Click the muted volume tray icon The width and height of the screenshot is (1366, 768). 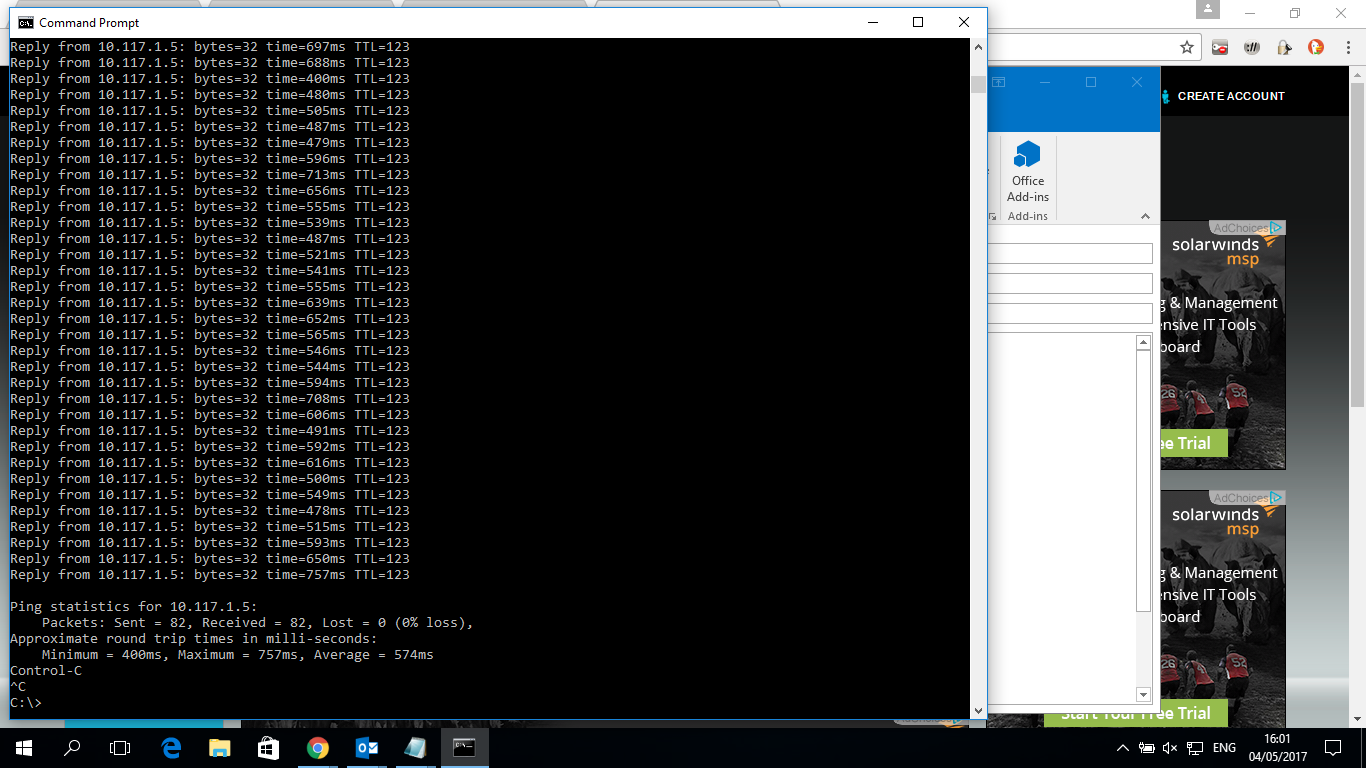[x=1170, y=748]
